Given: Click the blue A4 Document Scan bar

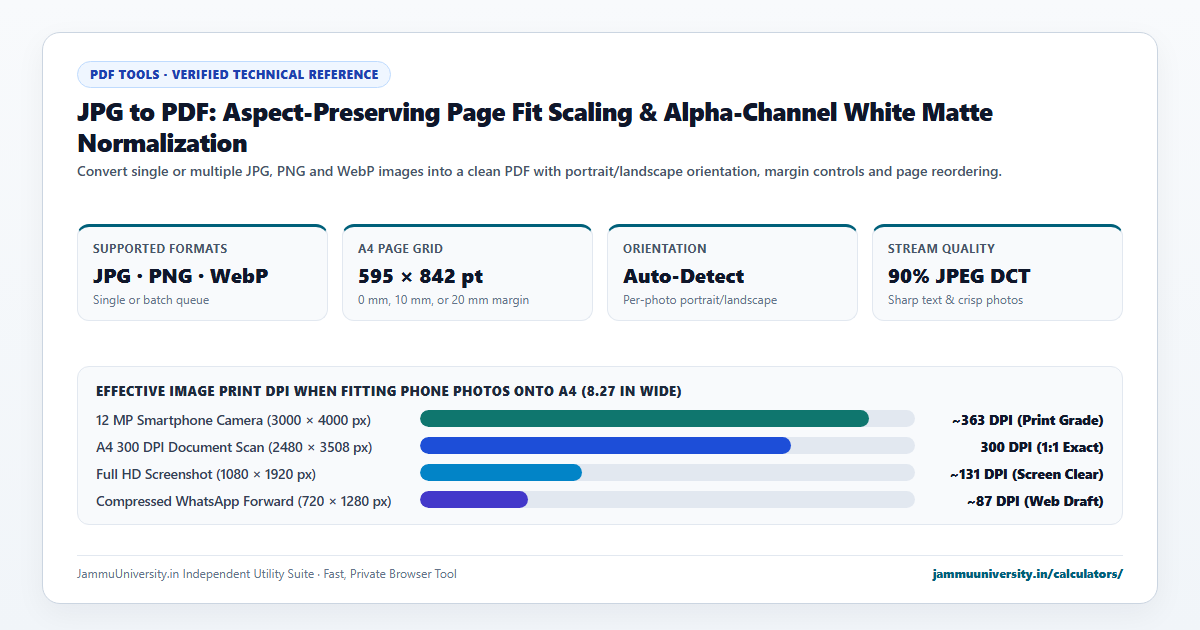Looking at the screenshot, I should tap(605, 446).
